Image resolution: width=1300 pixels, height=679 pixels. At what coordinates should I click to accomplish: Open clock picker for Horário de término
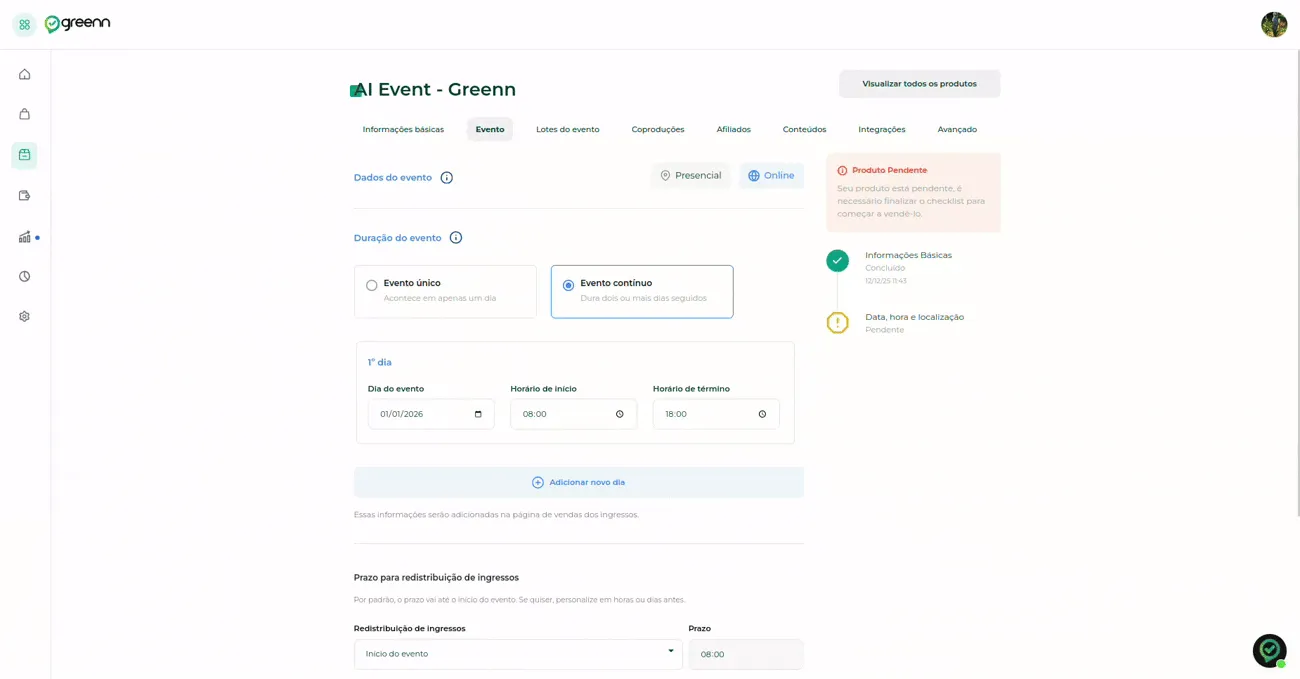click(762, 414)
